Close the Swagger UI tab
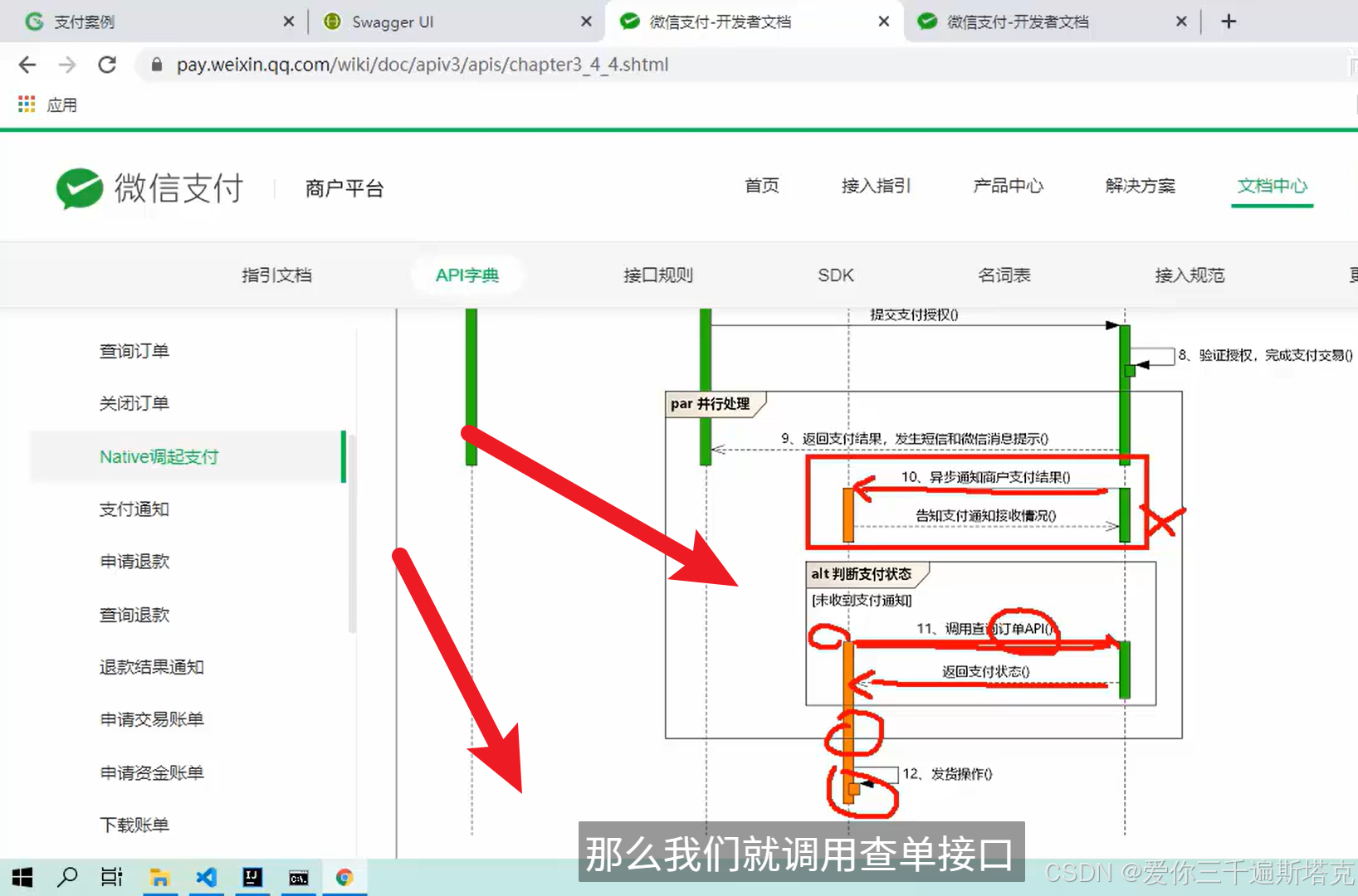Viewport: 1358px width, 896px height. [586, 22]
